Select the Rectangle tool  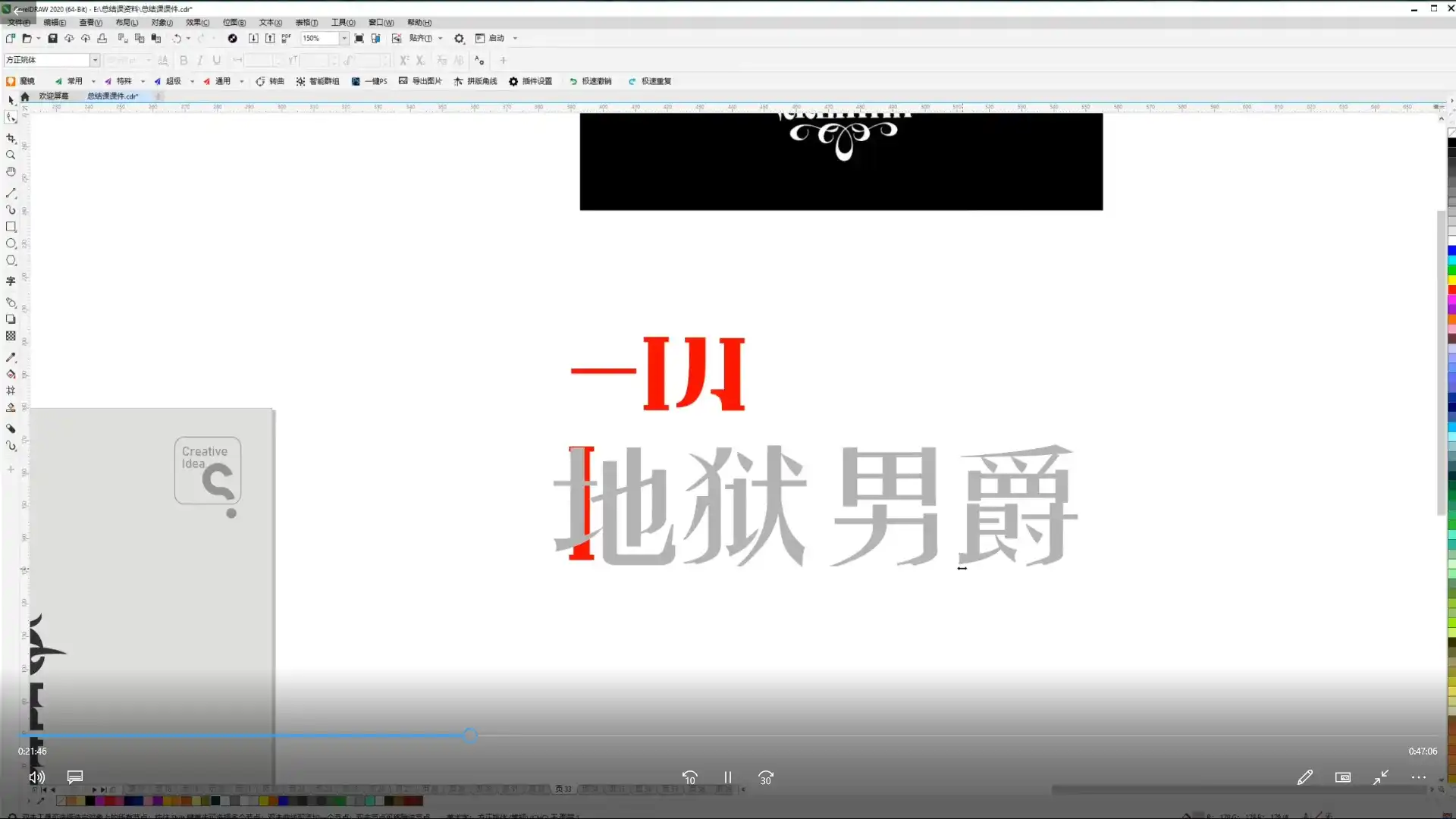coord(11,227)
